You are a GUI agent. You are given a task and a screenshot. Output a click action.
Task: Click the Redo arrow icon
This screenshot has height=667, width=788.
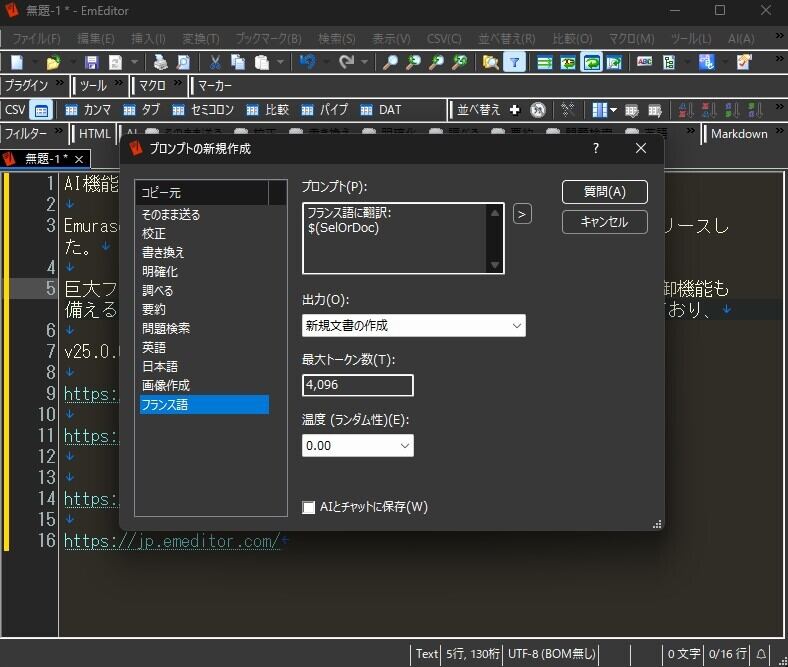point(346,62)
